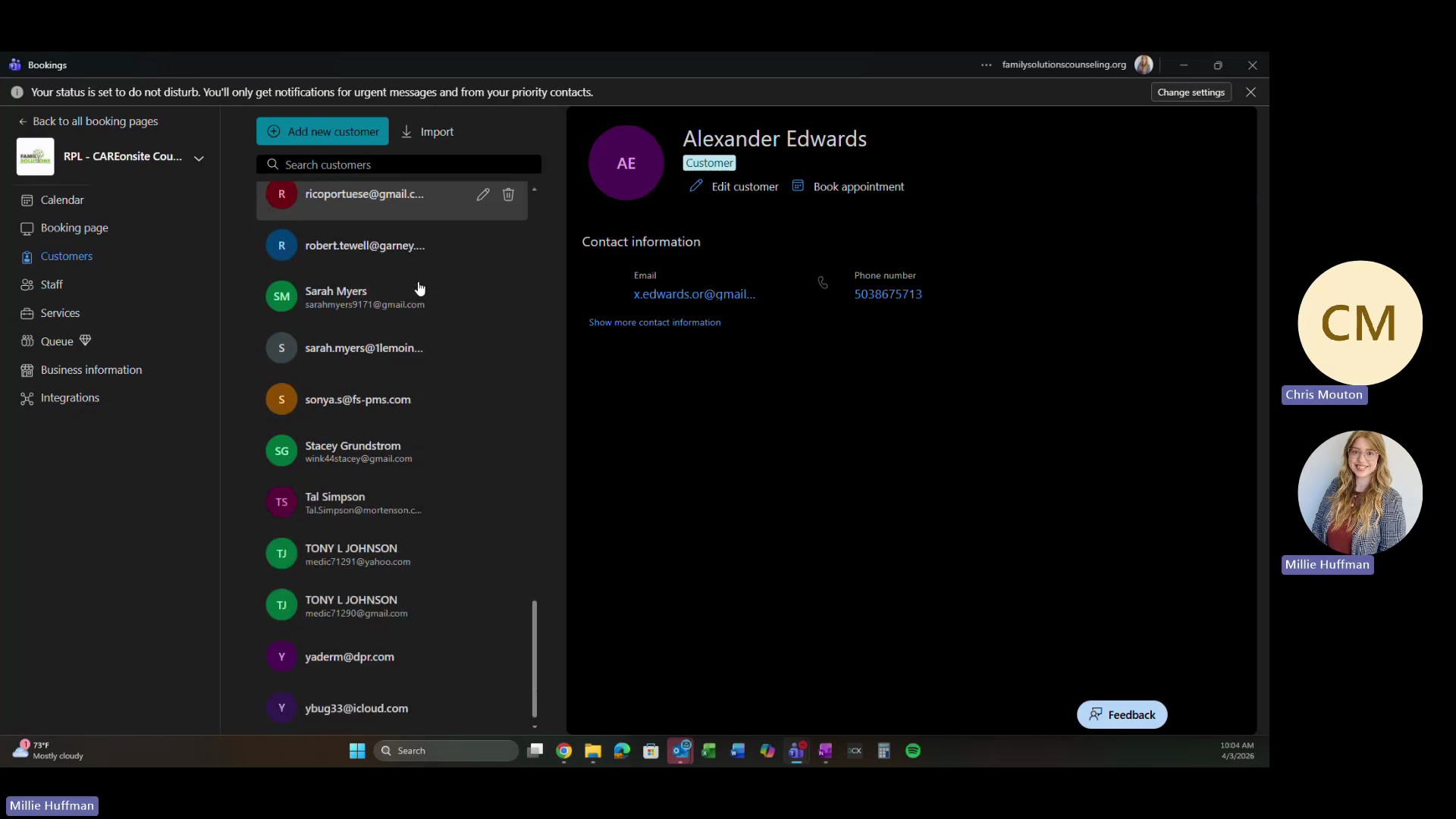Screen dimensions: 1456x819
Task: Focus the Search customers field
Action: [x=399, y=165]
